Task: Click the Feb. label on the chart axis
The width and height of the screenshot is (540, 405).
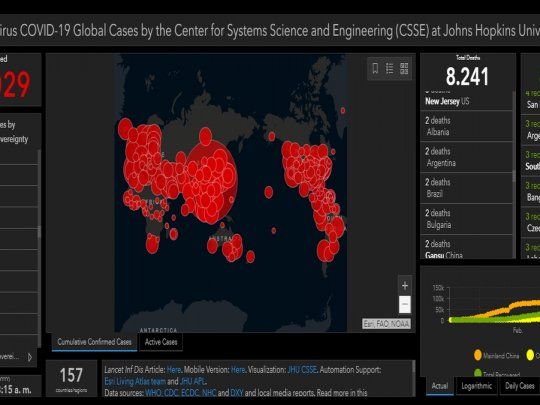Action: (517, 331)
